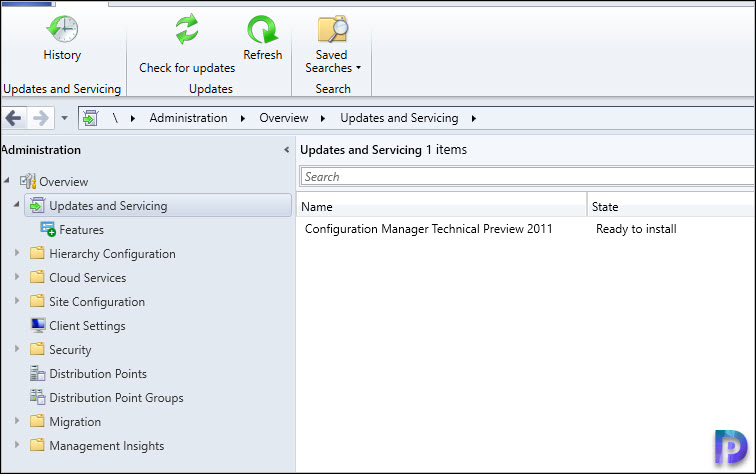Expand the Security node
756x474 pixels.
point(17,348)
